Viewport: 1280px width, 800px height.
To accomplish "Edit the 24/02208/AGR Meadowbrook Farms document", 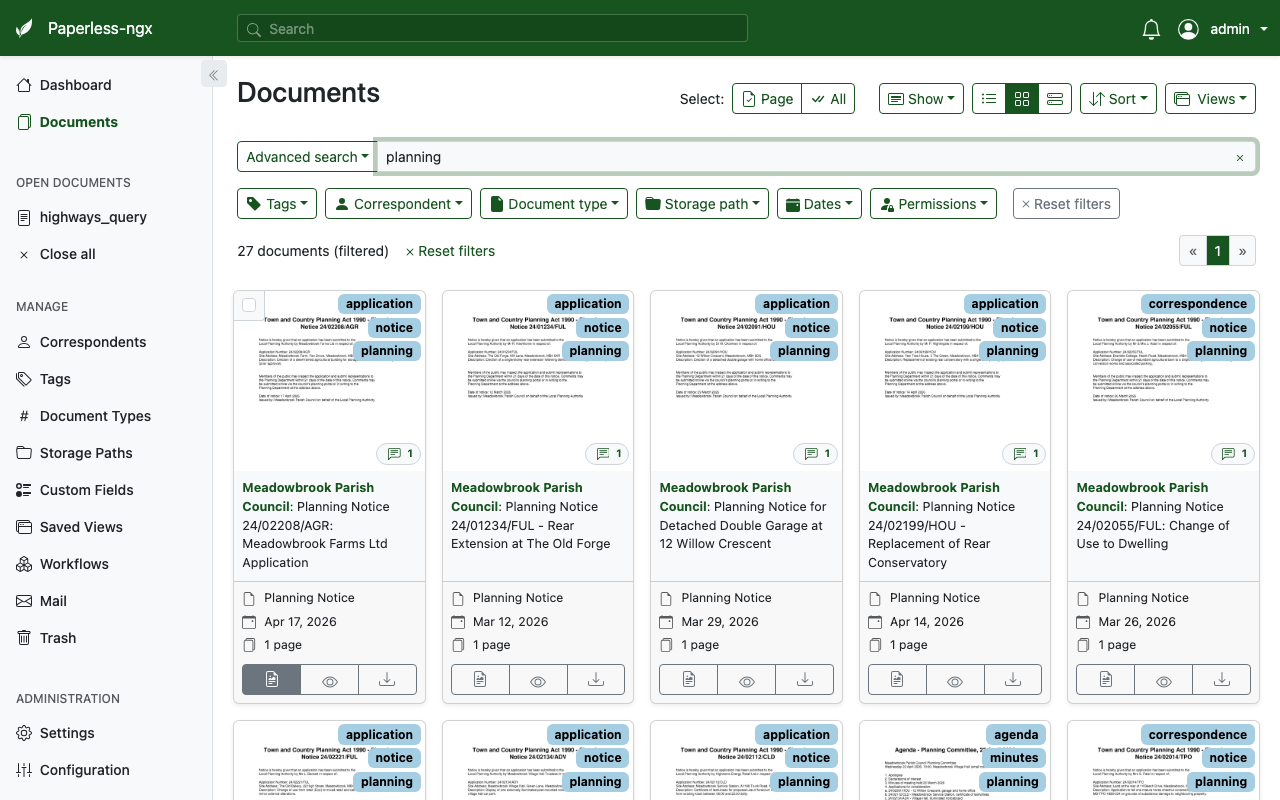I will point(271,679).
